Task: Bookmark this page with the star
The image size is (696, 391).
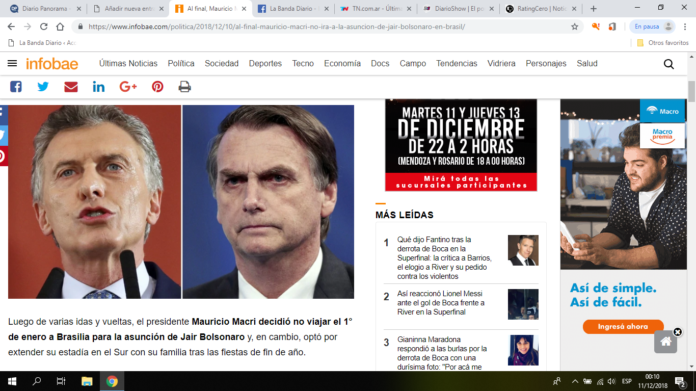Action: (574, 27)
